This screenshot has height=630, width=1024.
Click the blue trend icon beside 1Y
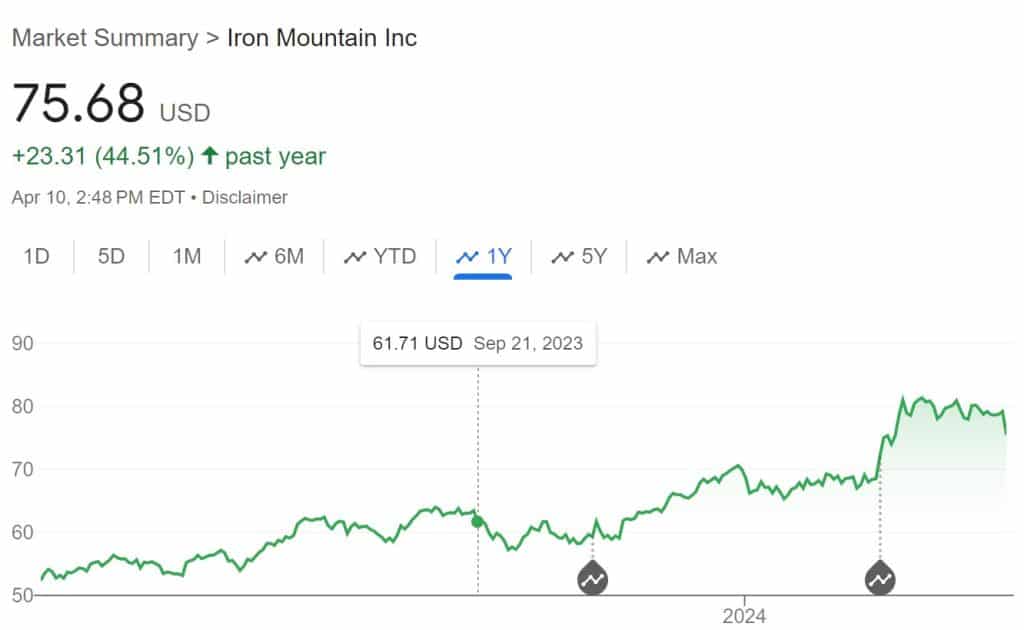pyautogui.click(x=467, y=257)
